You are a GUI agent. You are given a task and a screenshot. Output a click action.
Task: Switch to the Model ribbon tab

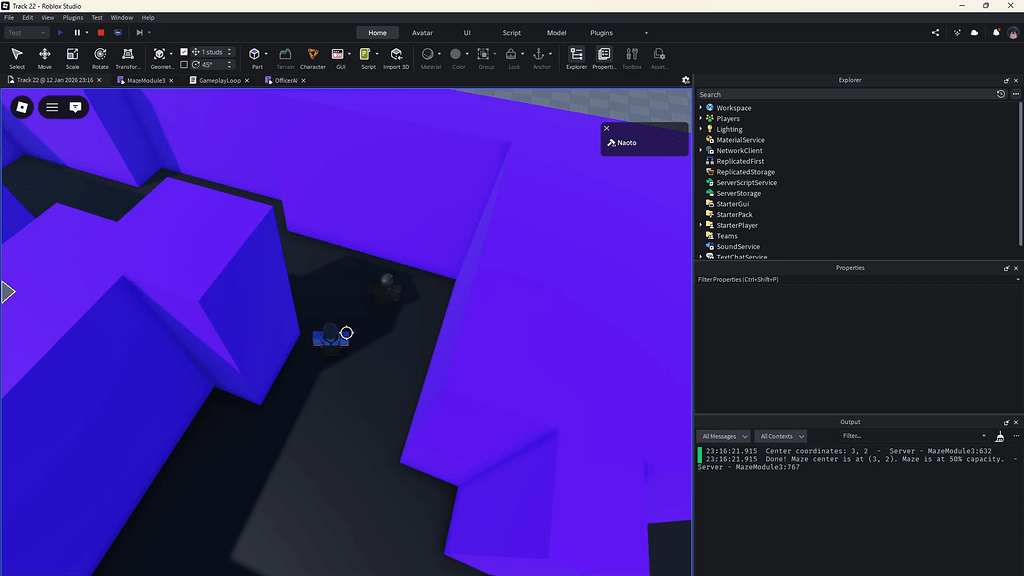click(556, 32)
